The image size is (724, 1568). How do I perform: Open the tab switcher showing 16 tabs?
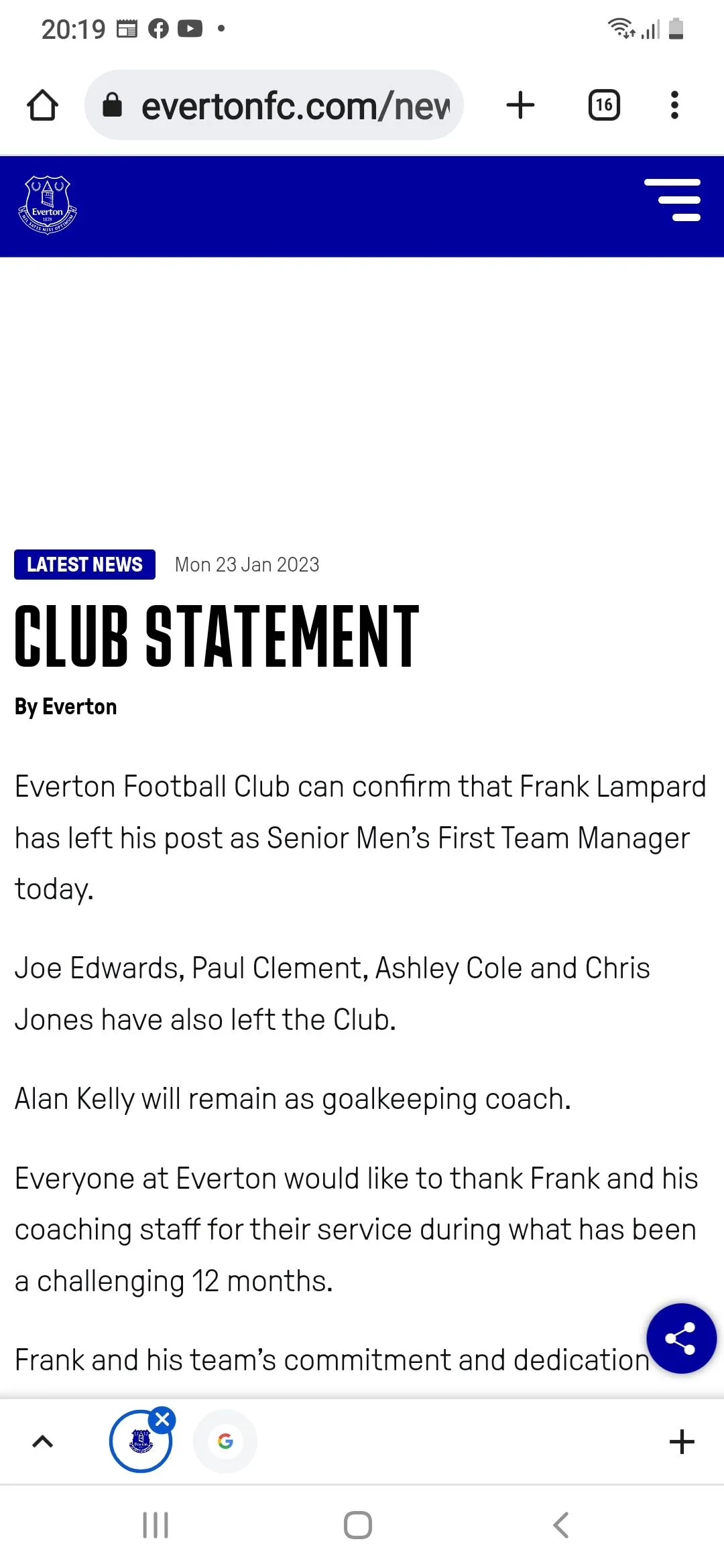pyautogui.click(x=604, y=105)
